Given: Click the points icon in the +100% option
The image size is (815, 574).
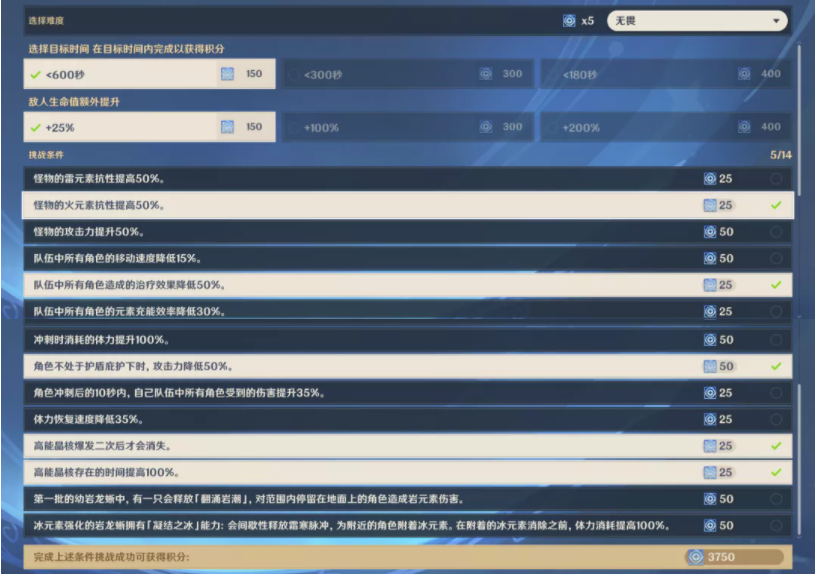Looking at the screenshot, I should coord(485,127).
